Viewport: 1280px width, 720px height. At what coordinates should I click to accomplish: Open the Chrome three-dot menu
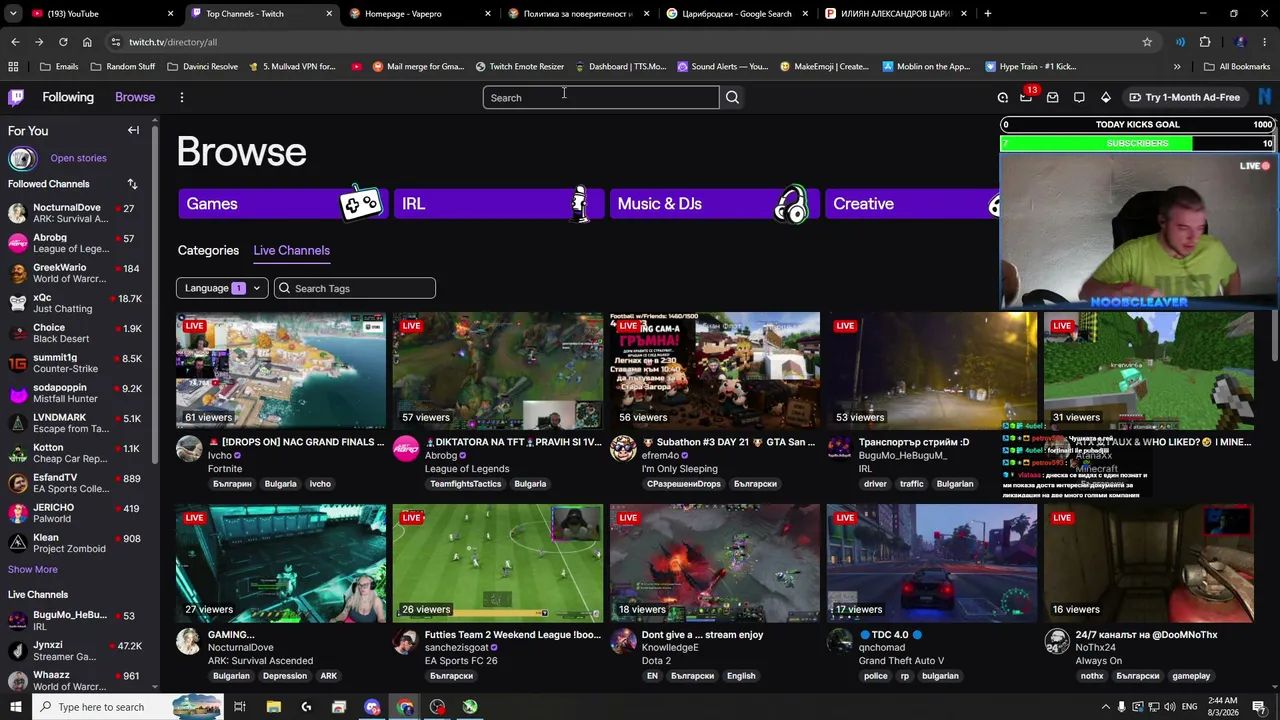(1265, 42)
